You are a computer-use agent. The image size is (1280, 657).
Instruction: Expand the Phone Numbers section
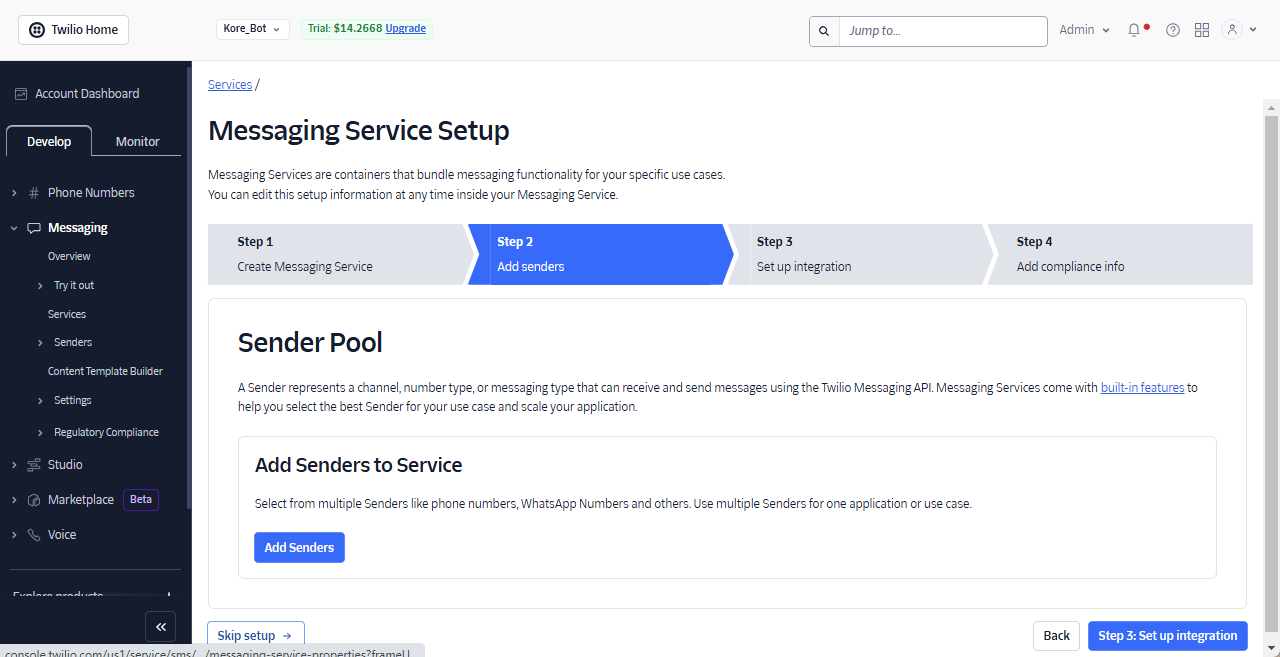[x=14, y=193]
